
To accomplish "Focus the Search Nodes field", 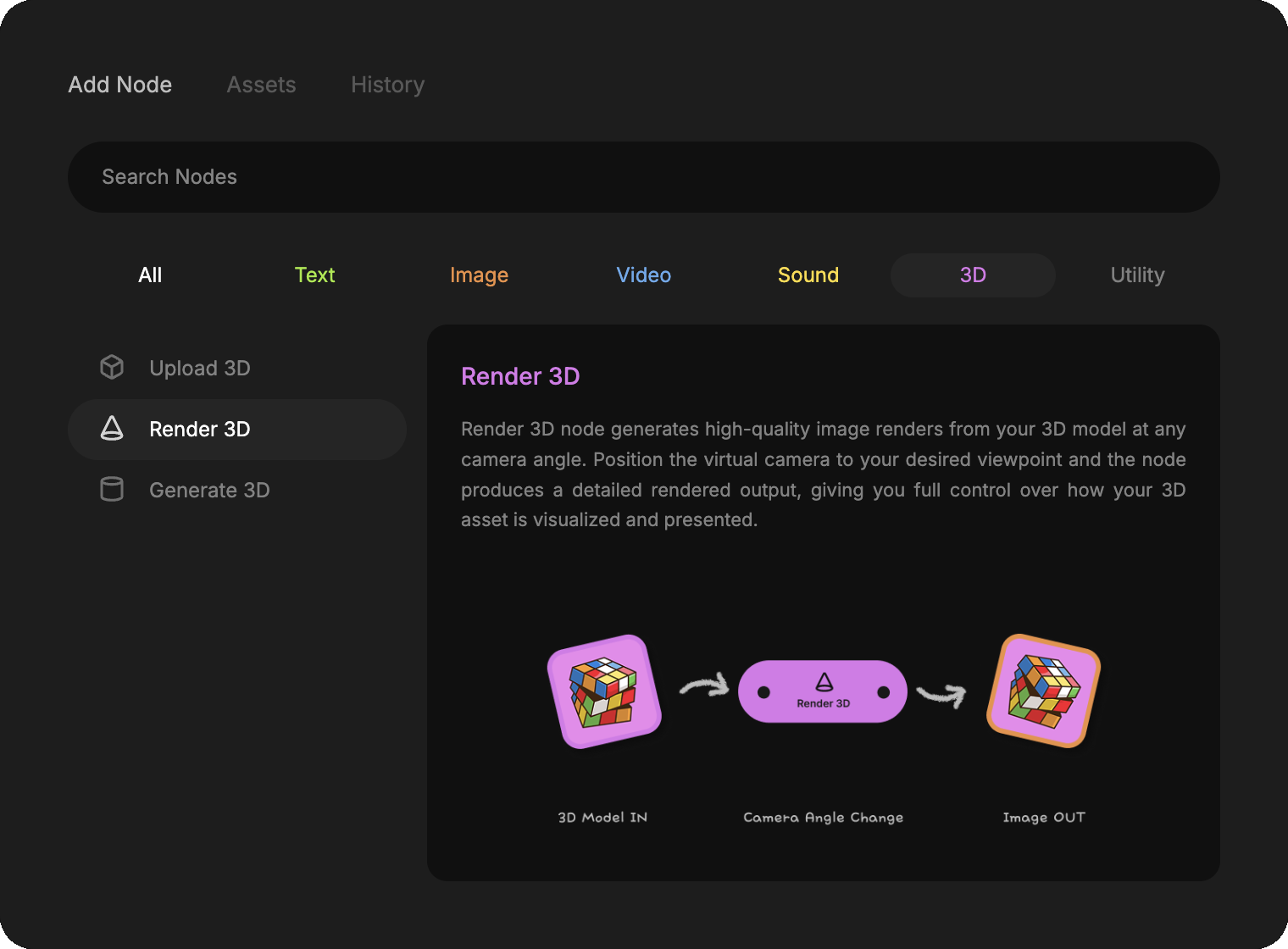I will coord(643,177).
